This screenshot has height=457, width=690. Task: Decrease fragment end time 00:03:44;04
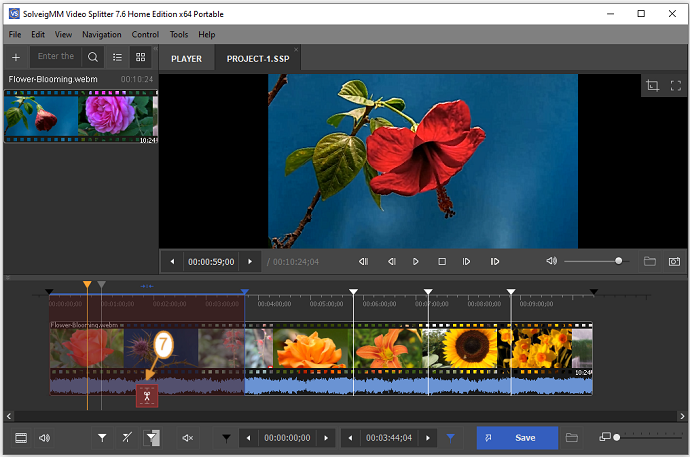tap(351, 438)
